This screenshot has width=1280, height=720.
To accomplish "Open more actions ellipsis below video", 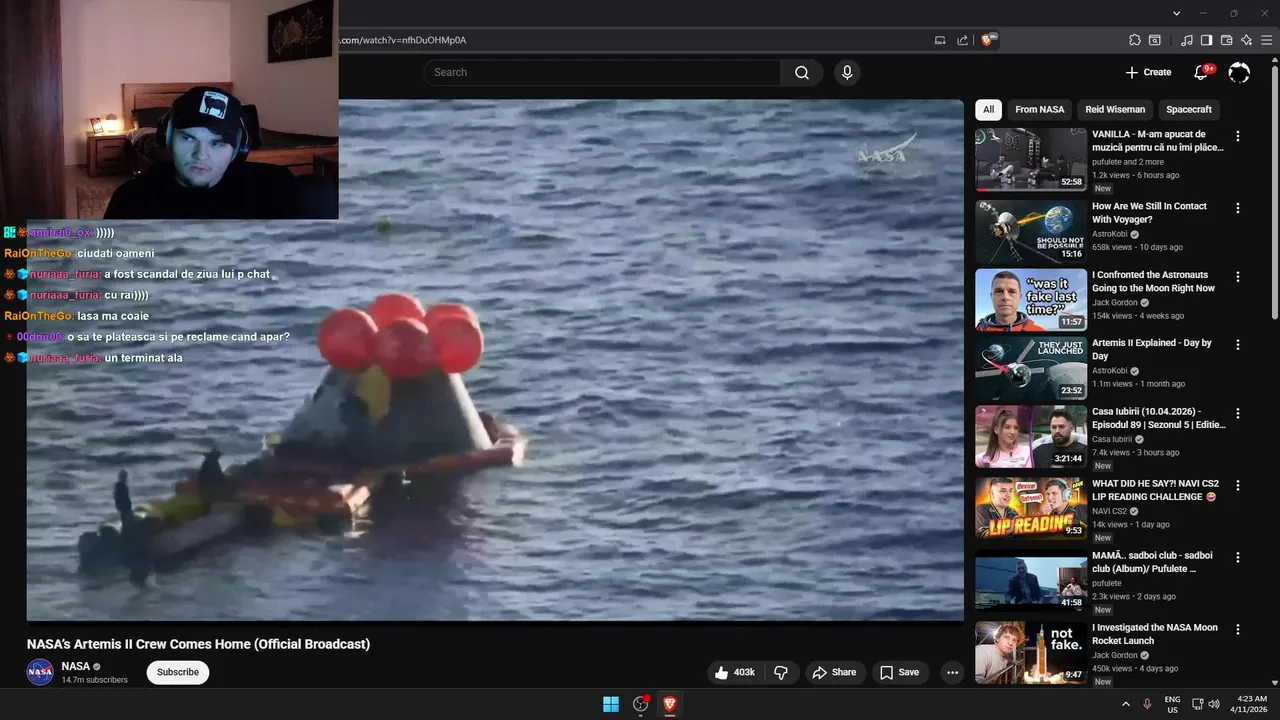I will tap(952, 672).
